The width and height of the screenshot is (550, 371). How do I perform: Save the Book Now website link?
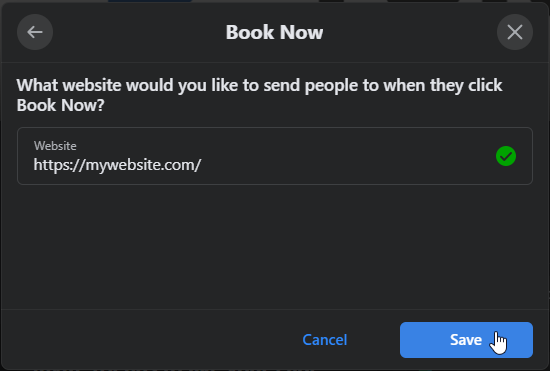click(x=466, y=340)
